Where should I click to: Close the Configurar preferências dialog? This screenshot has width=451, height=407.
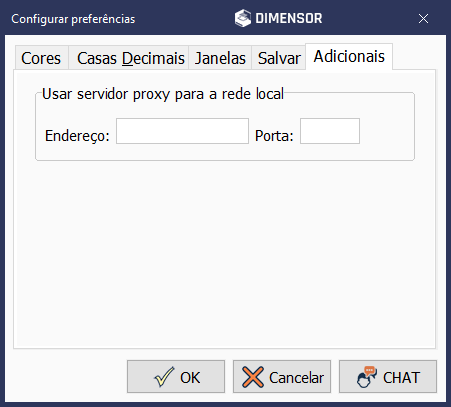click(x=423, y=19)
